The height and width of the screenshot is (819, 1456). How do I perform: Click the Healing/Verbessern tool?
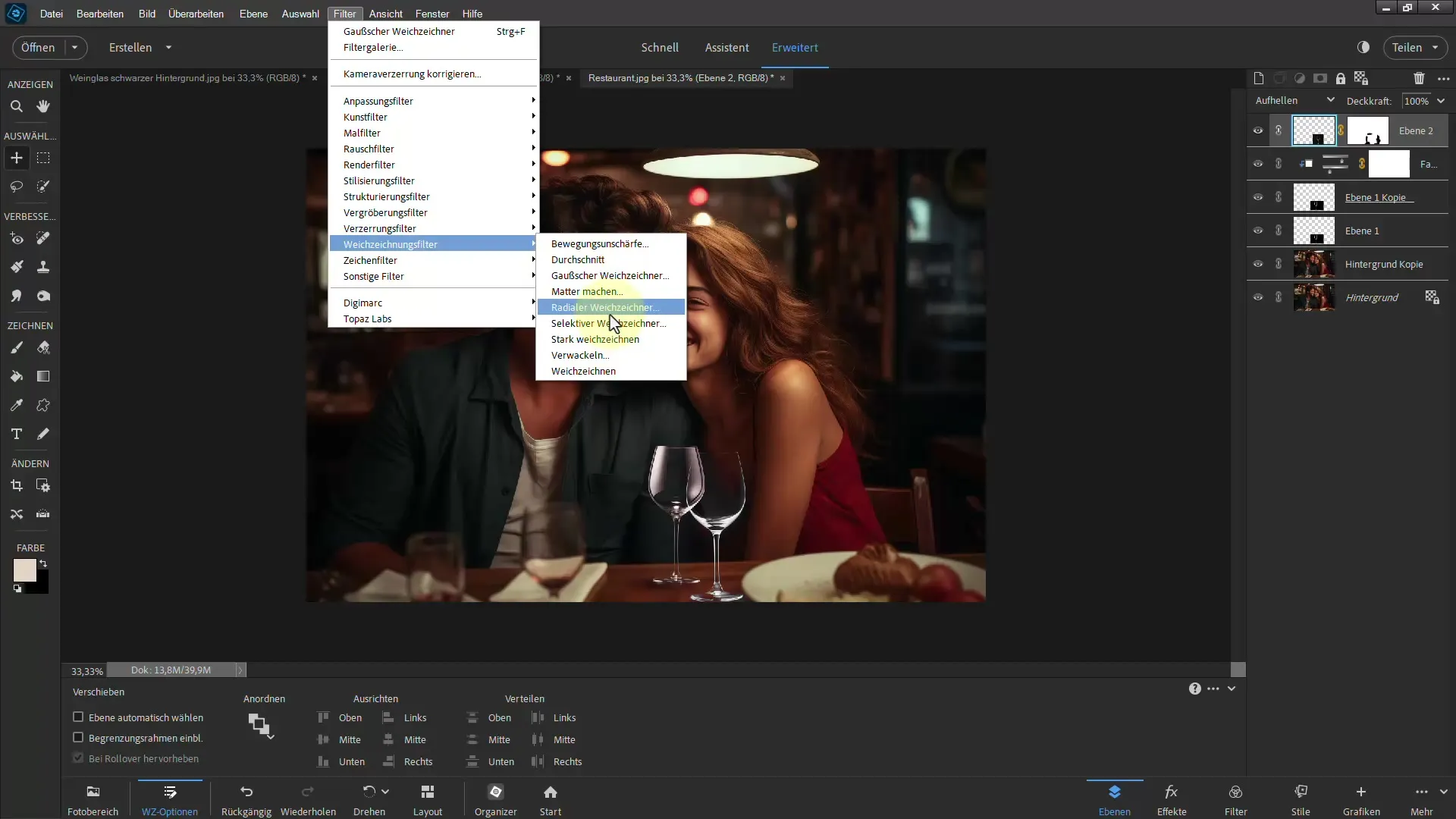tap(43, 238)
